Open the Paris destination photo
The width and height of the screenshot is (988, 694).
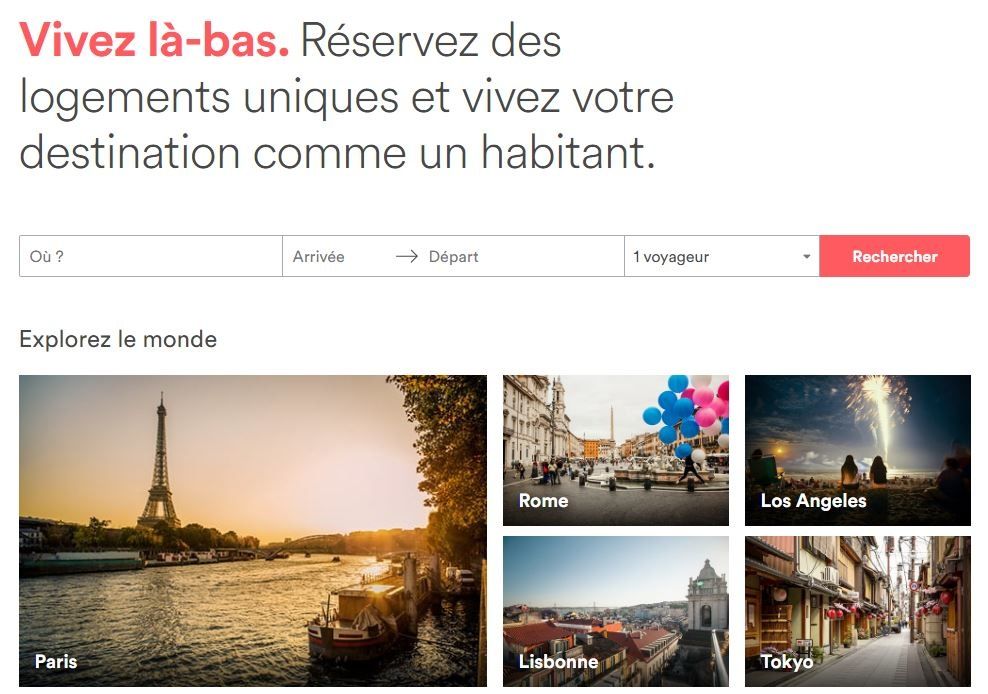[x=253, y=531]
